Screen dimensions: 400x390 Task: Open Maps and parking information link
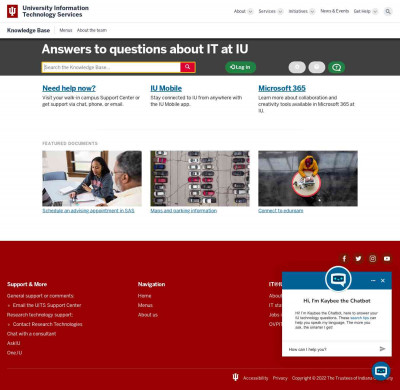(x=184, y=211)
